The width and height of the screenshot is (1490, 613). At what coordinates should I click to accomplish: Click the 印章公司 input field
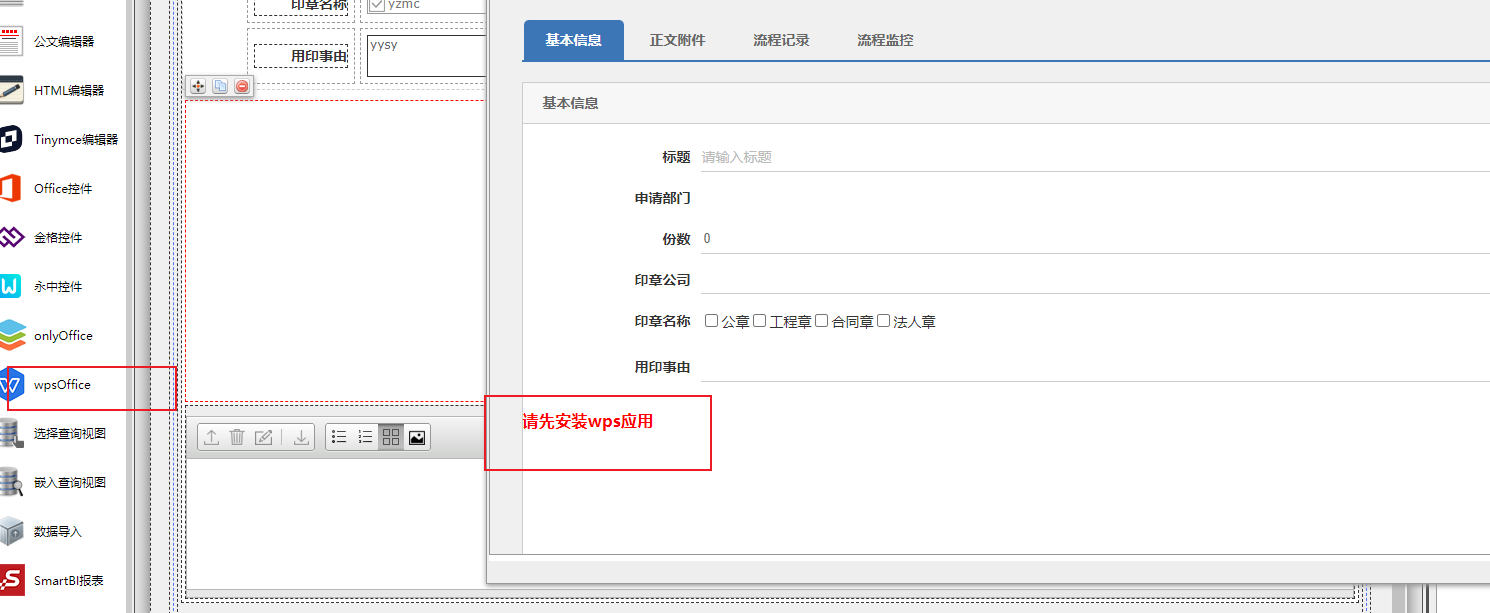(x=1095, y=280)
